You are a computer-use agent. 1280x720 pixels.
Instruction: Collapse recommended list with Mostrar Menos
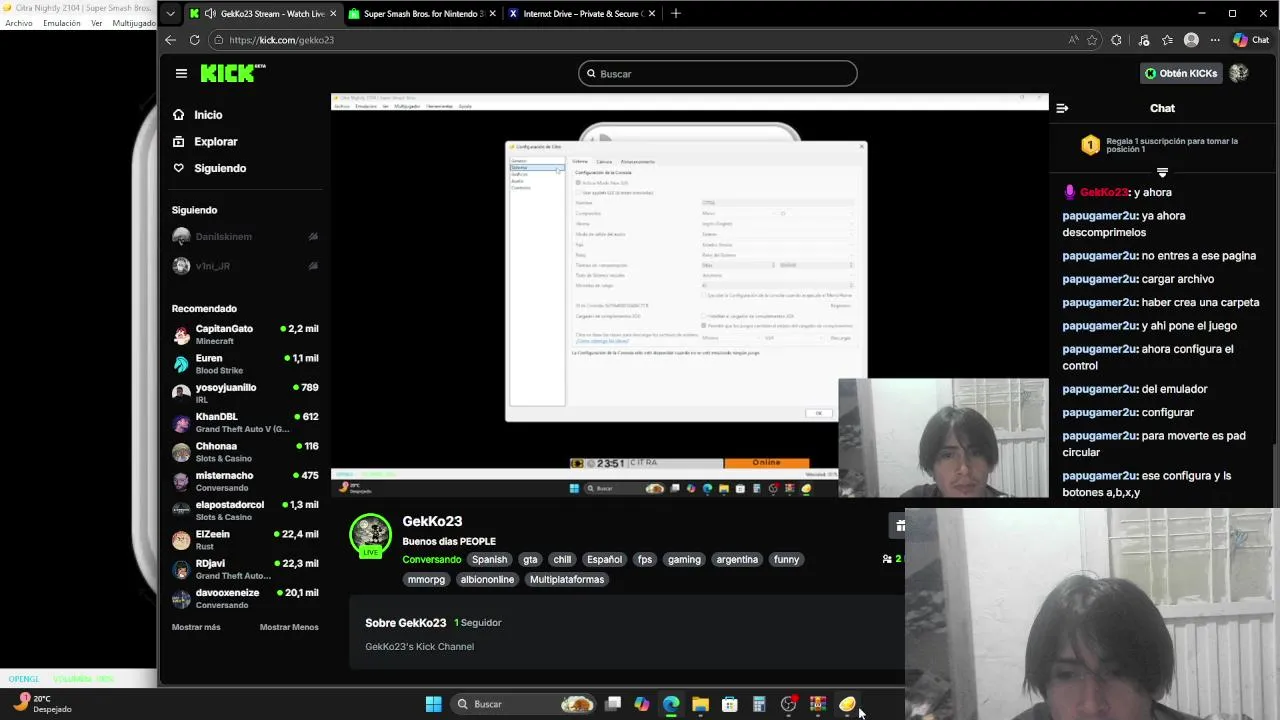click(289, 627)
